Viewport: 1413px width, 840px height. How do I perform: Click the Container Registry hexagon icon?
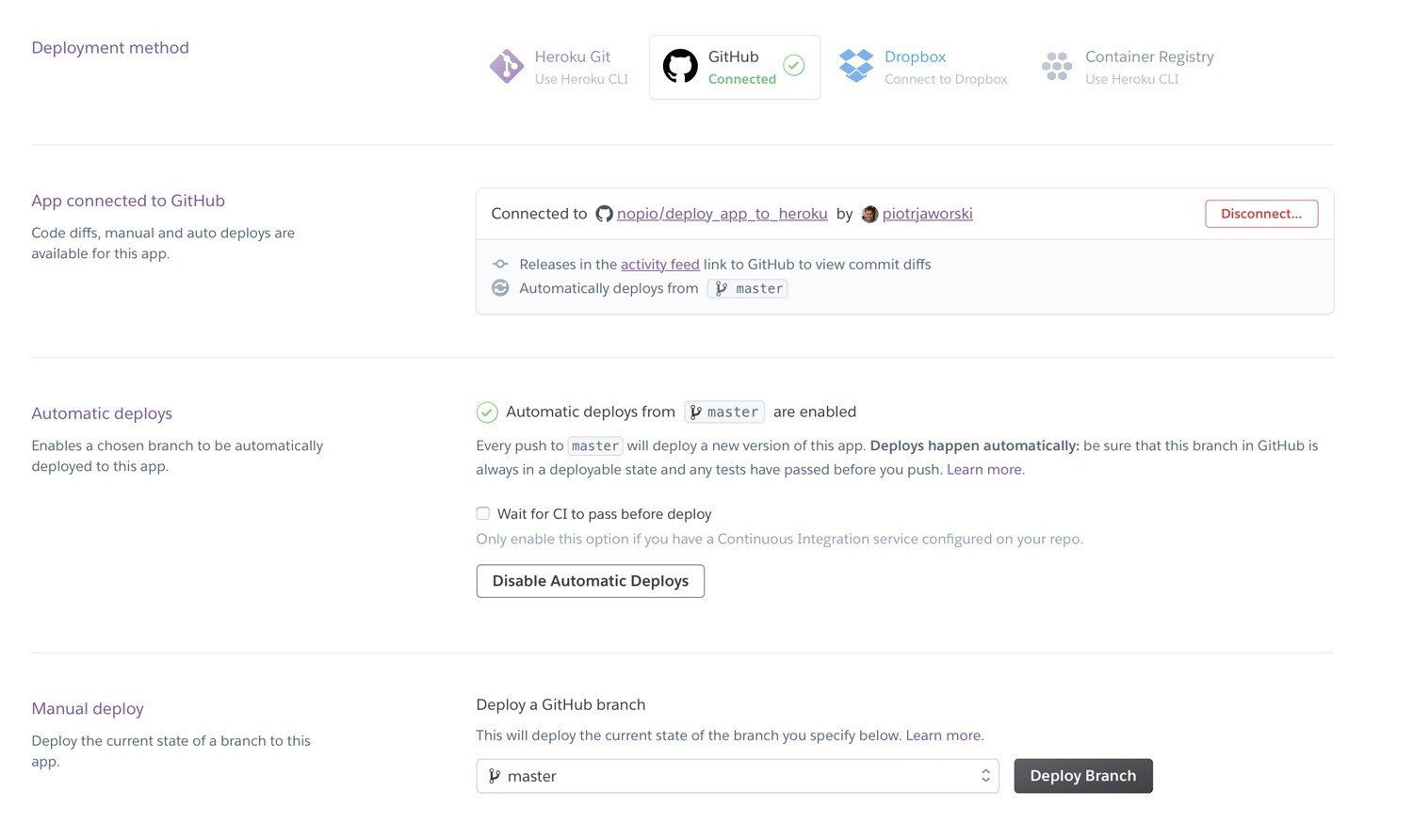1057,67
